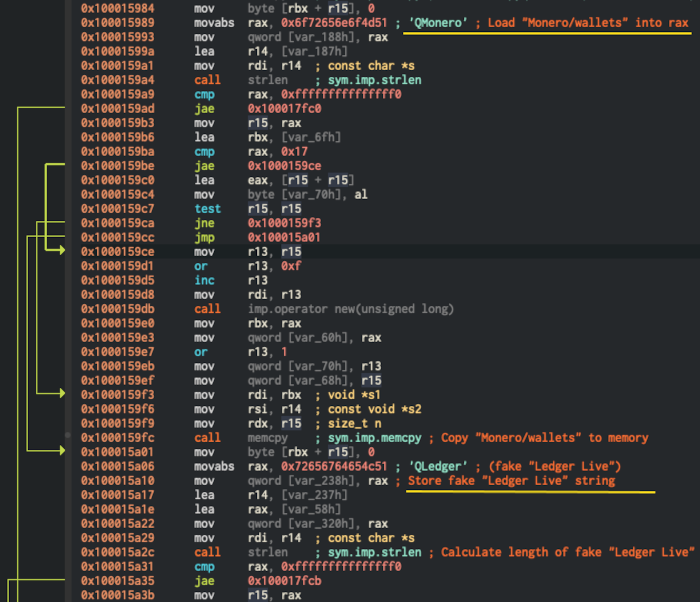Open strlen call at 0x100015a2c

tap(268, 552)
